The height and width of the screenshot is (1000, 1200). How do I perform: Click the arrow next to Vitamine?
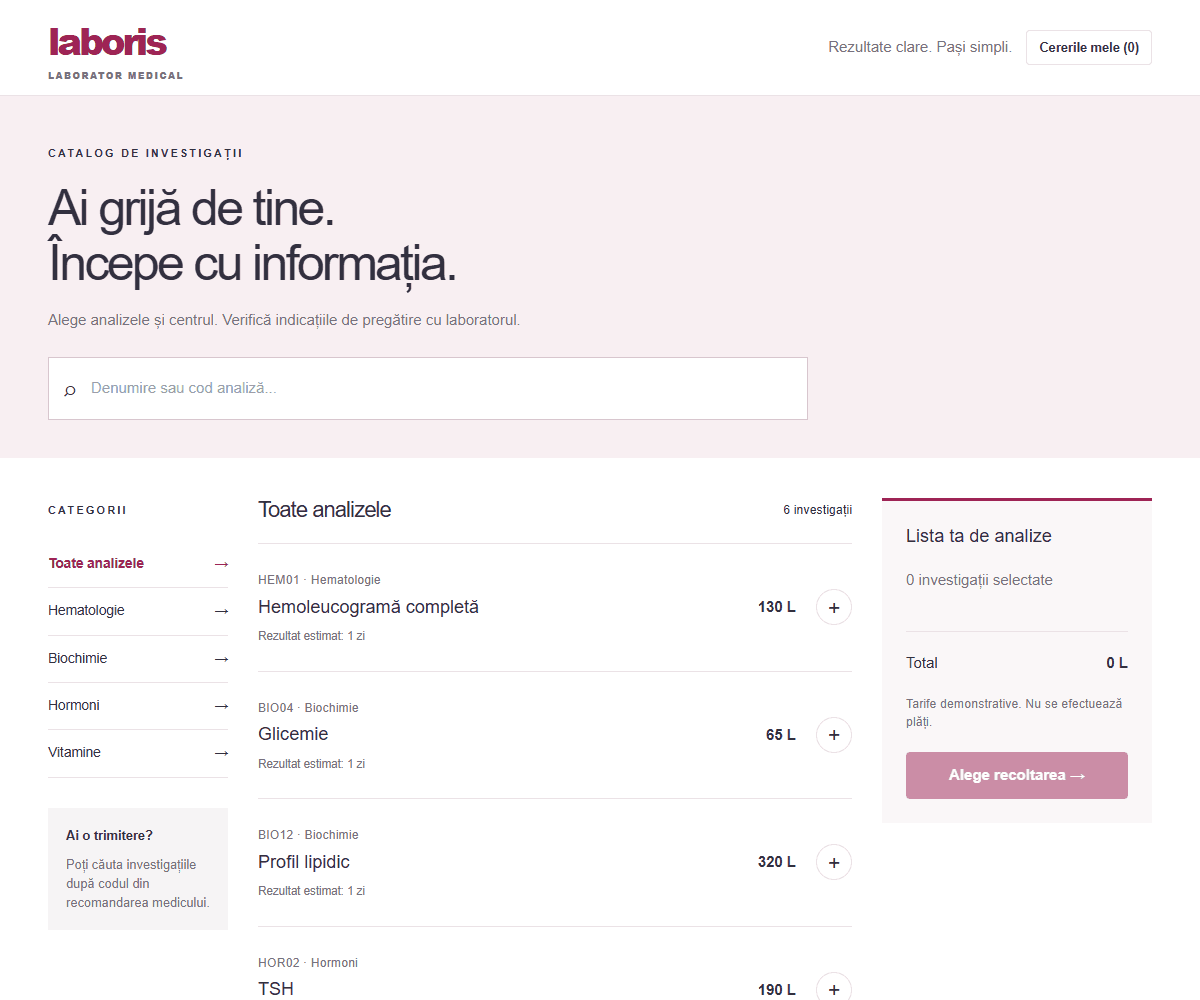coord(221,753)
